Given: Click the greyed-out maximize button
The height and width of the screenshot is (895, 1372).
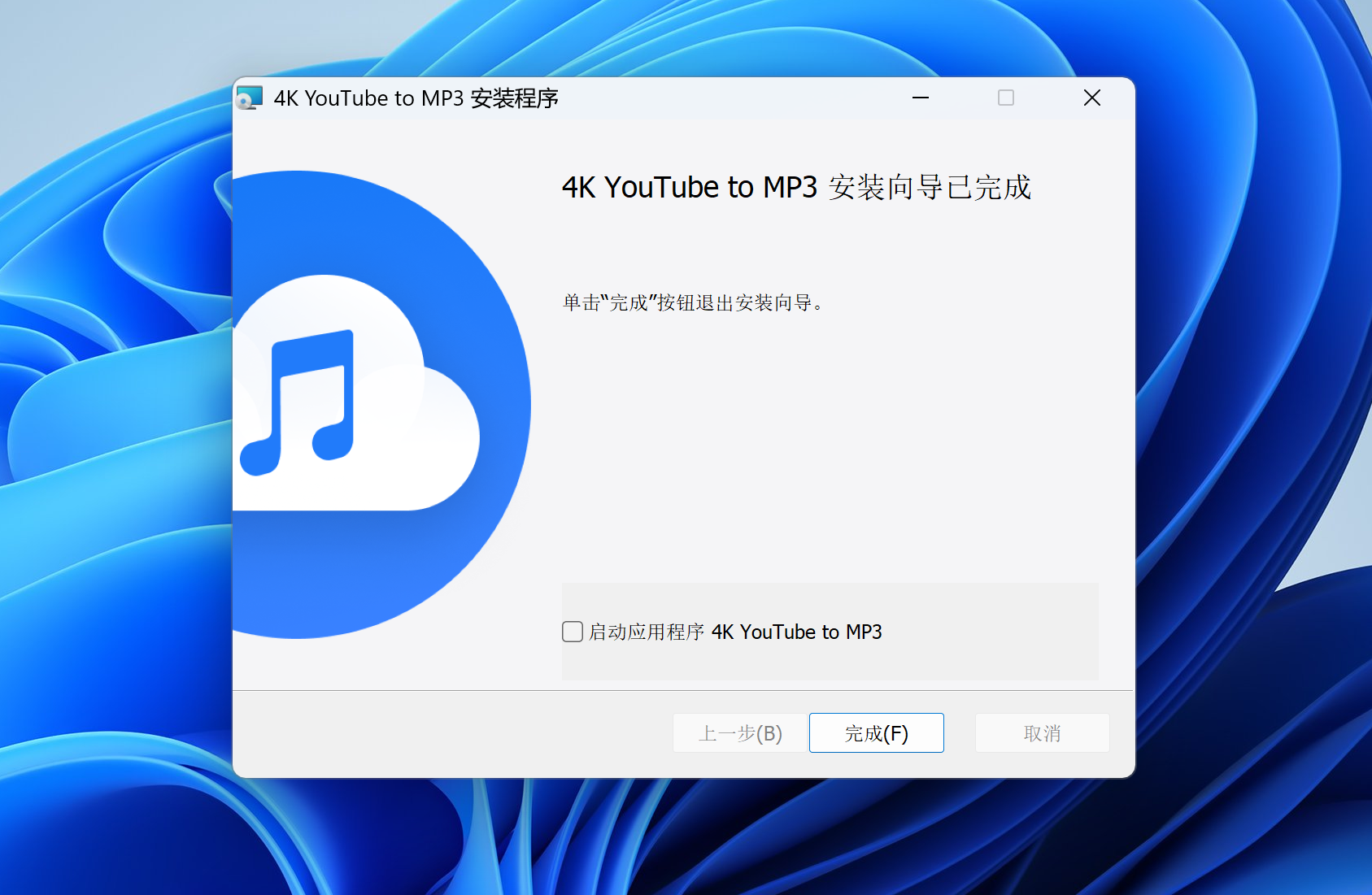Looking at the screenshot, I should pyautogui.click(x=1006, y=98).
